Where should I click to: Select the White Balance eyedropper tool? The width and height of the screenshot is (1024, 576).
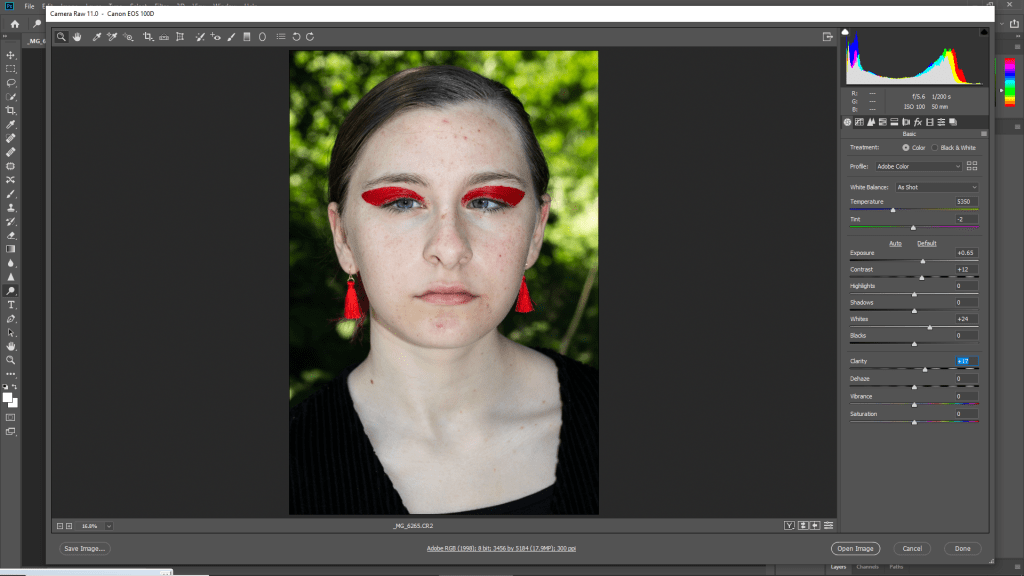(x=96, y=37)
